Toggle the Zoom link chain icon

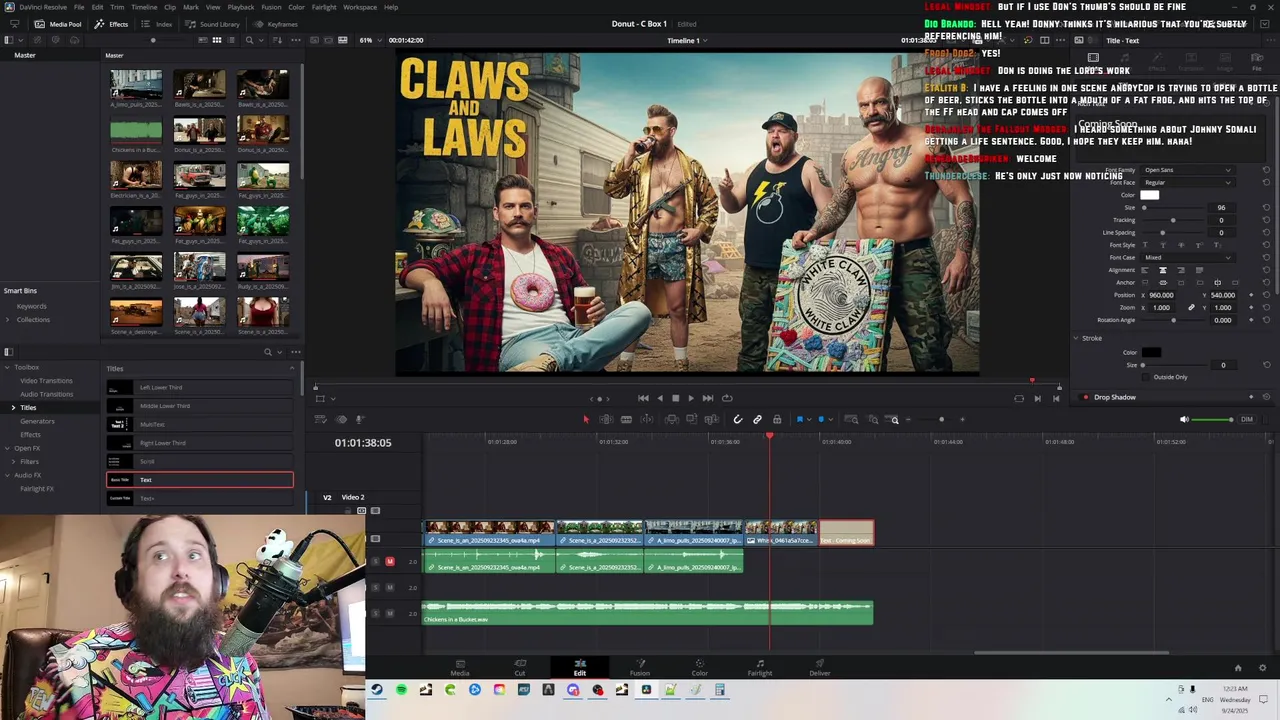point(1191,307)
